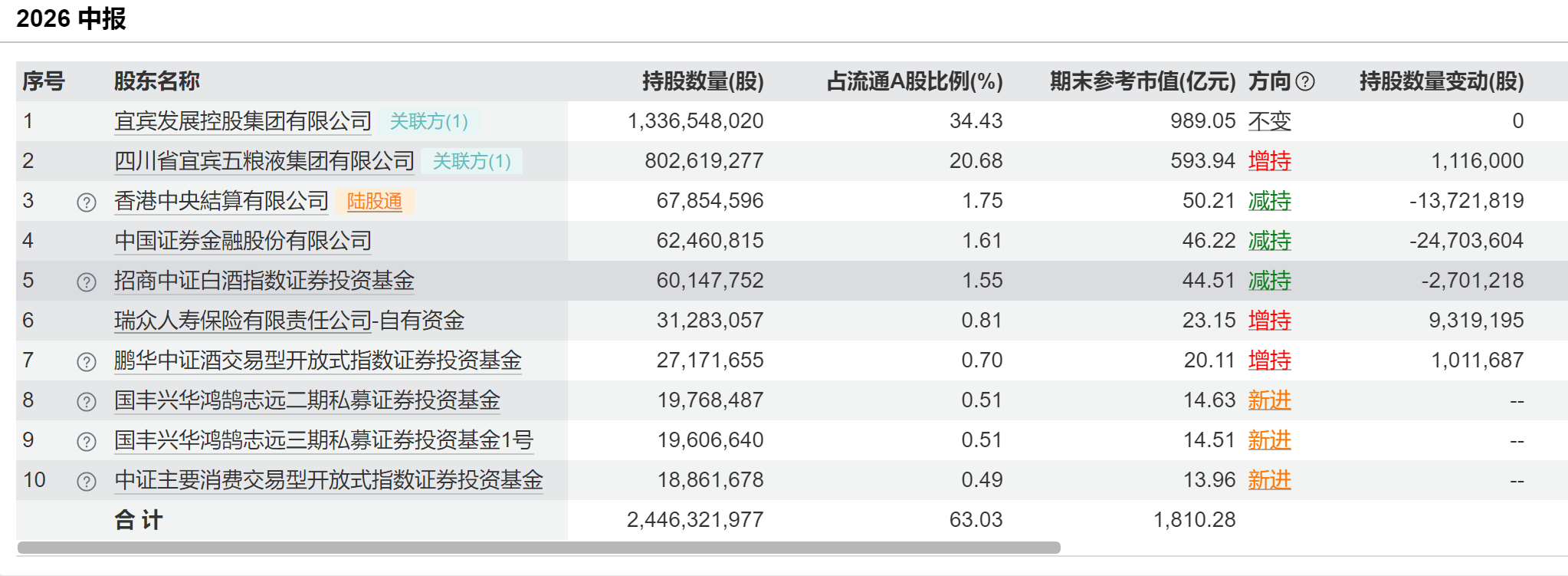Click 减持 link for 香港中央结算有限公司
This screenshot has height=576, width=1568.
tap(1270, 201)
